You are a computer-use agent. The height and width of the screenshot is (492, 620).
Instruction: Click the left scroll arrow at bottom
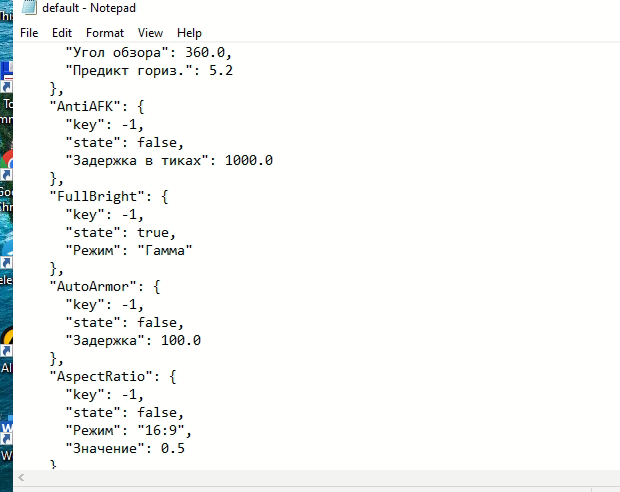pos(21,478)
